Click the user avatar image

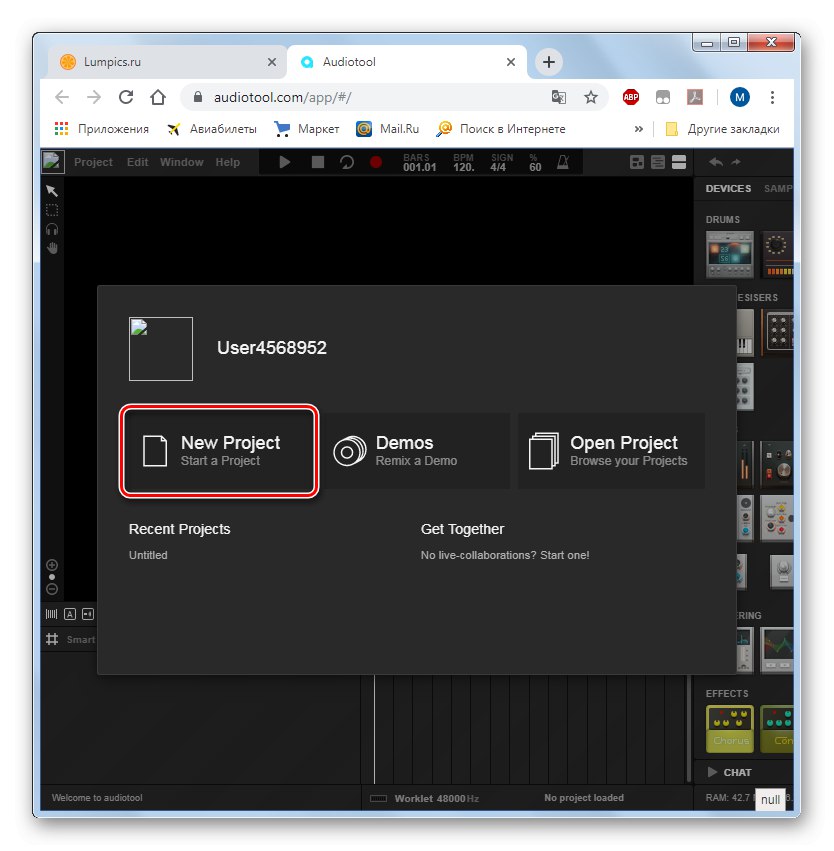tap(161, 348)
